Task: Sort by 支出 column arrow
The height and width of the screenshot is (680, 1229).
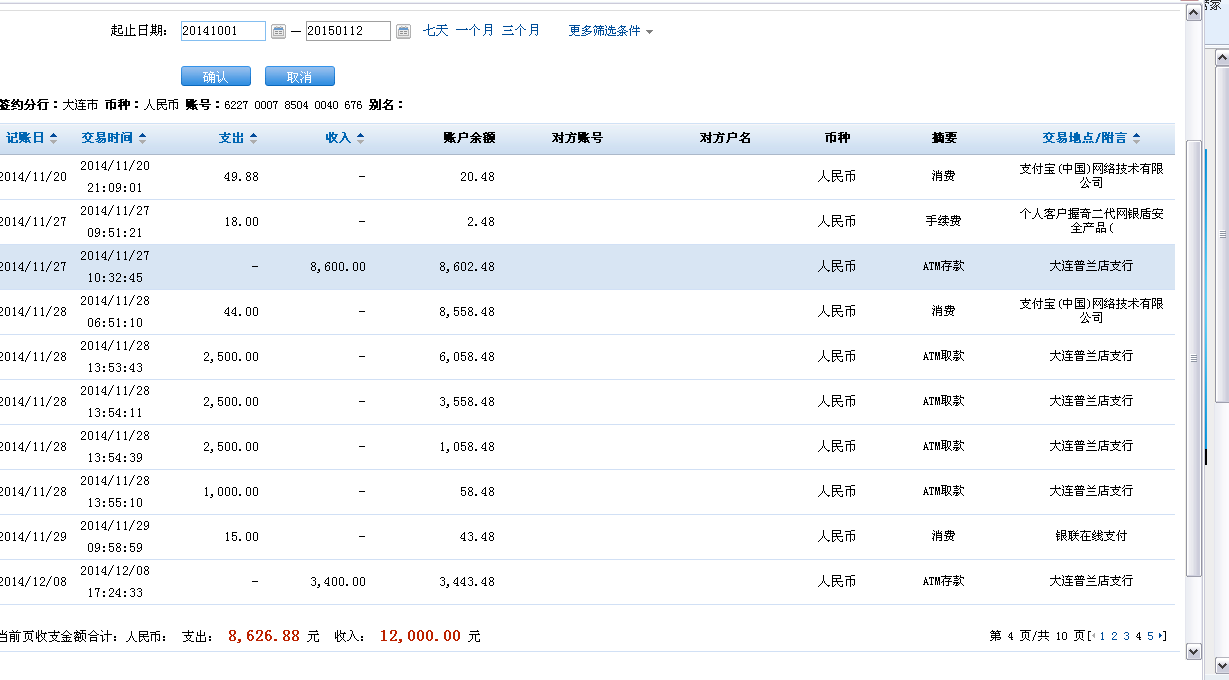Action: (x=253, y=138)
